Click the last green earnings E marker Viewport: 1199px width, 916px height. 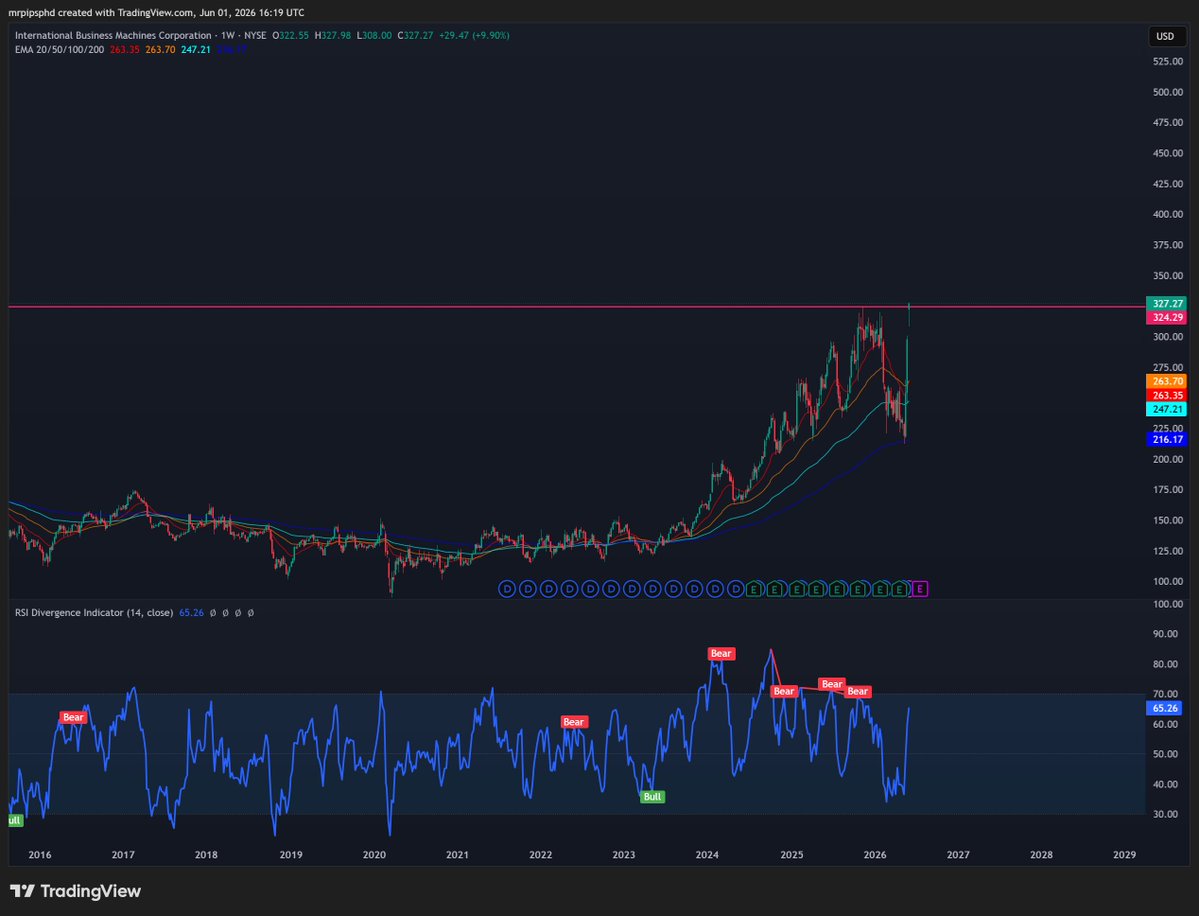(901, 589)
